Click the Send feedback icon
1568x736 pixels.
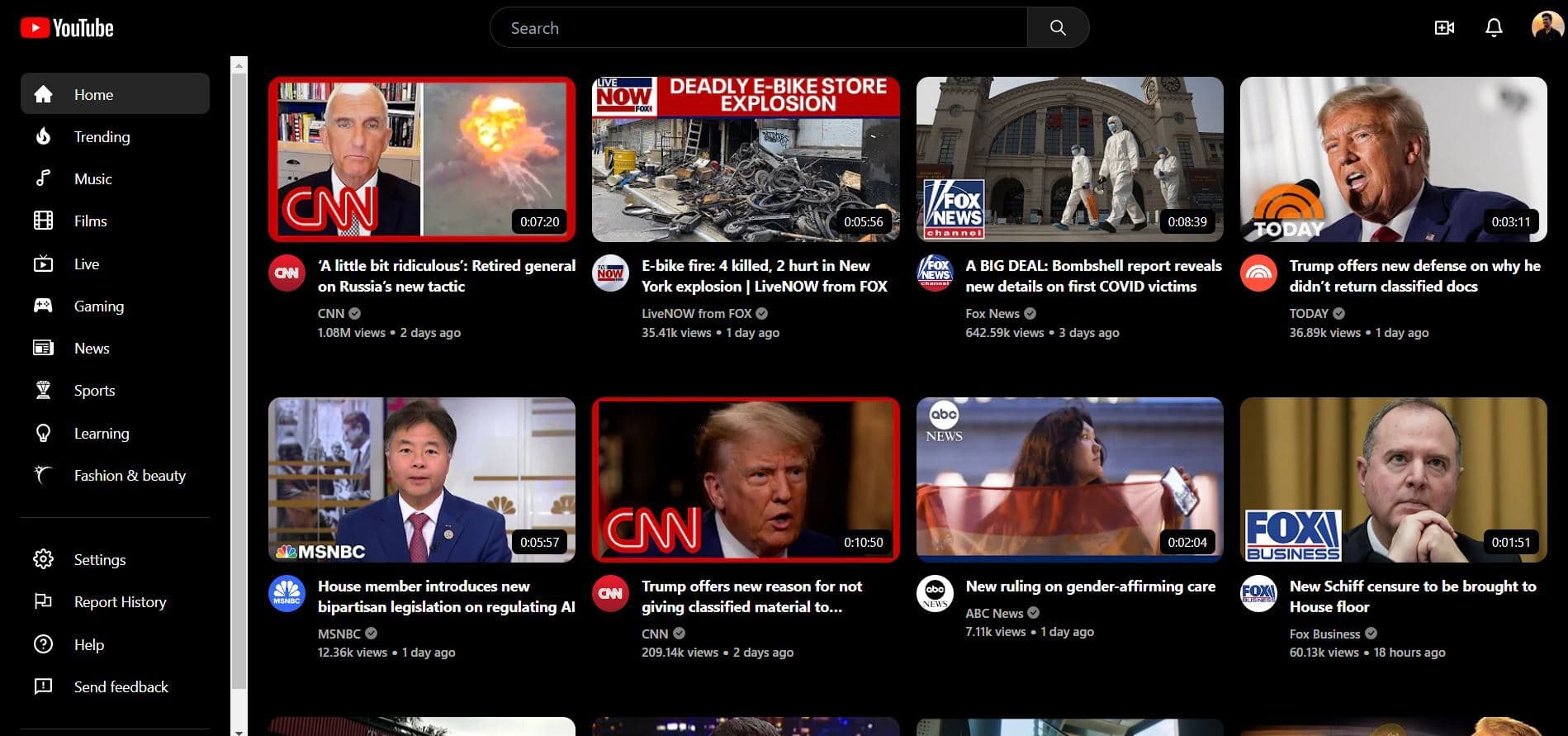click(43, 686)
